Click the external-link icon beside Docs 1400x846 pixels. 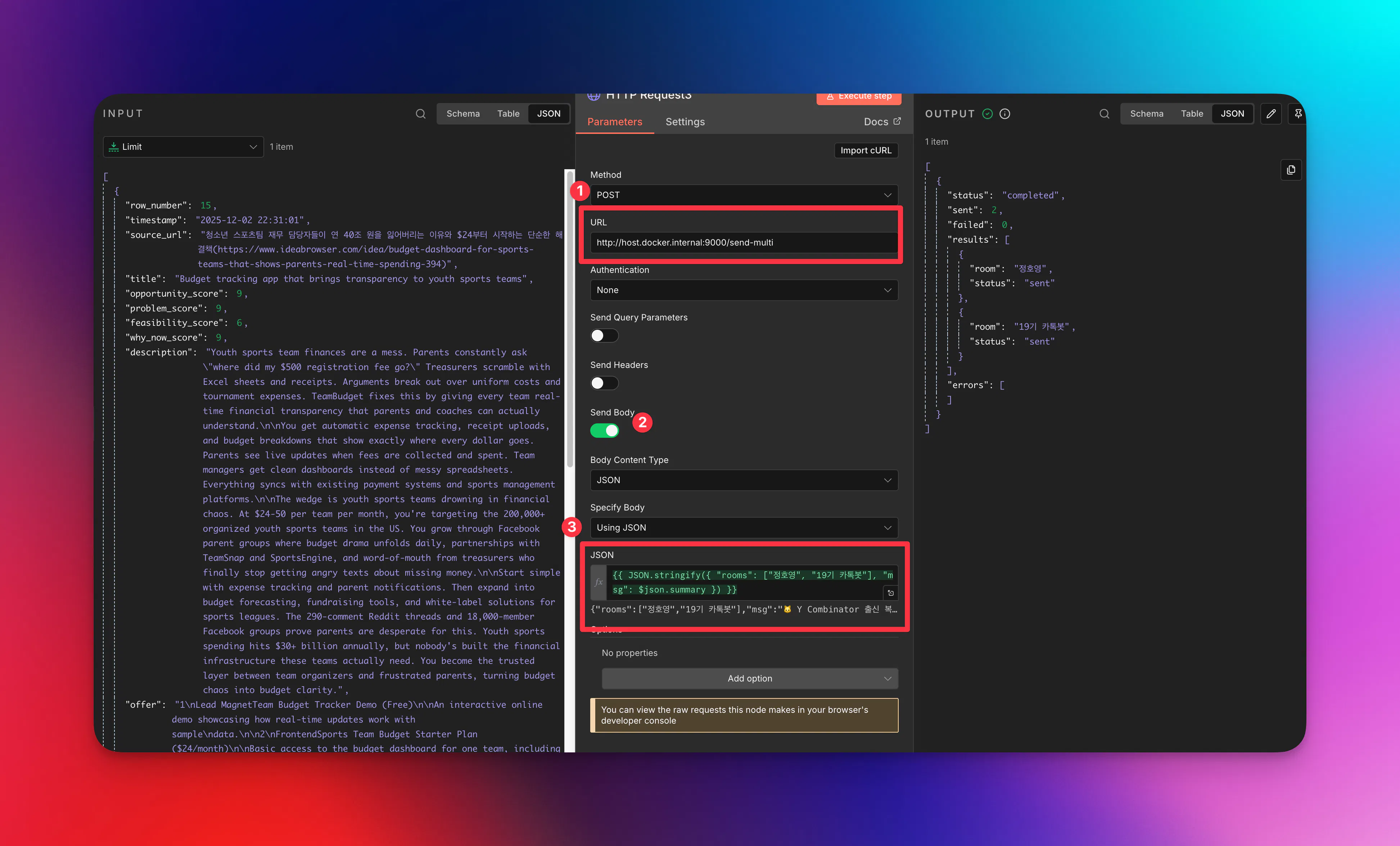(897, 121)
